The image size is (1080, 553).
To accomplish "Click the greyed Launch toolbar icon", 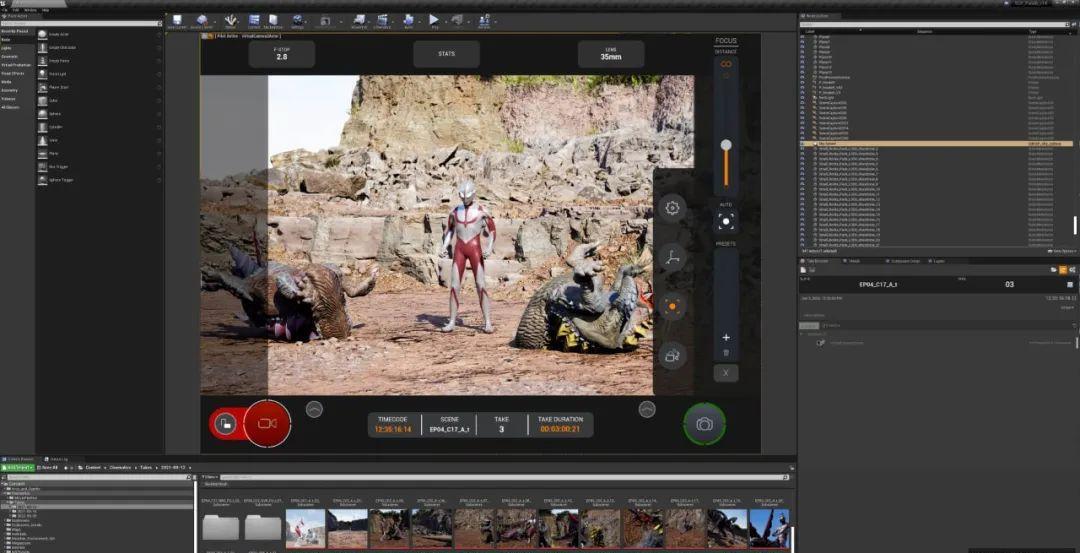I will (457, 21).
